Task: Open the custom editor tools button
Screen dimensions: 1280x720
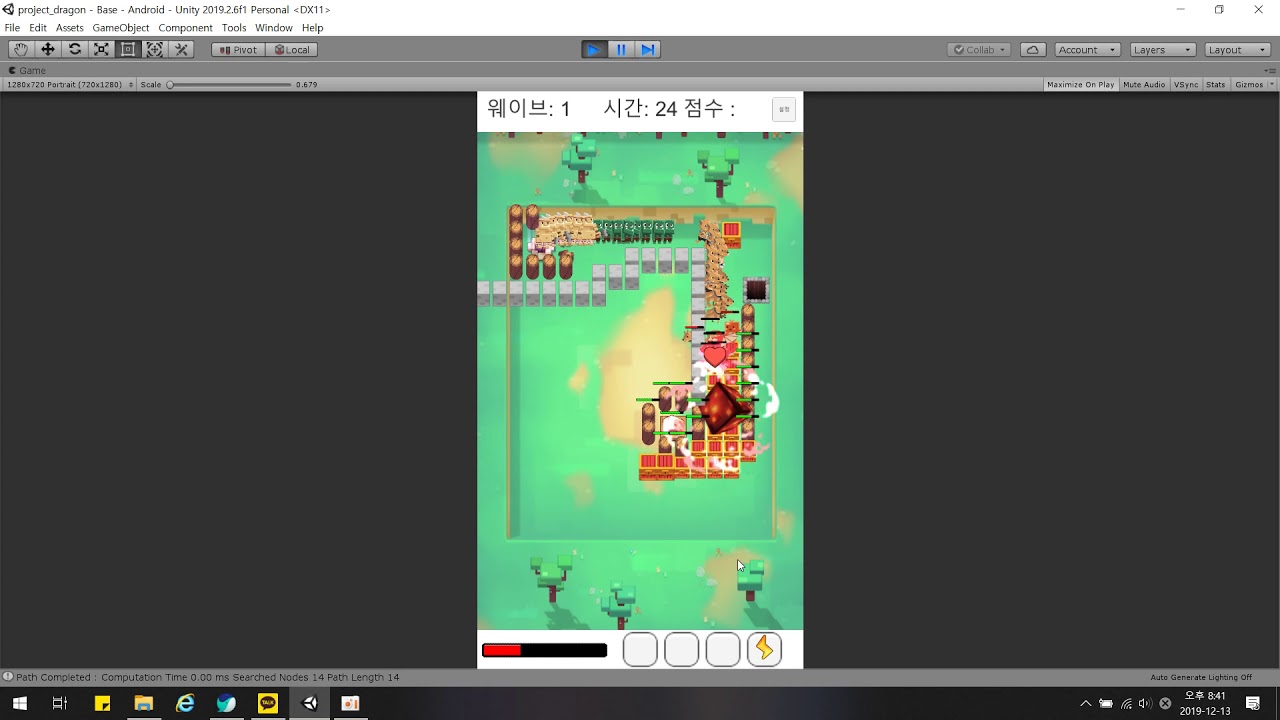Action: [x=181, y=49]
